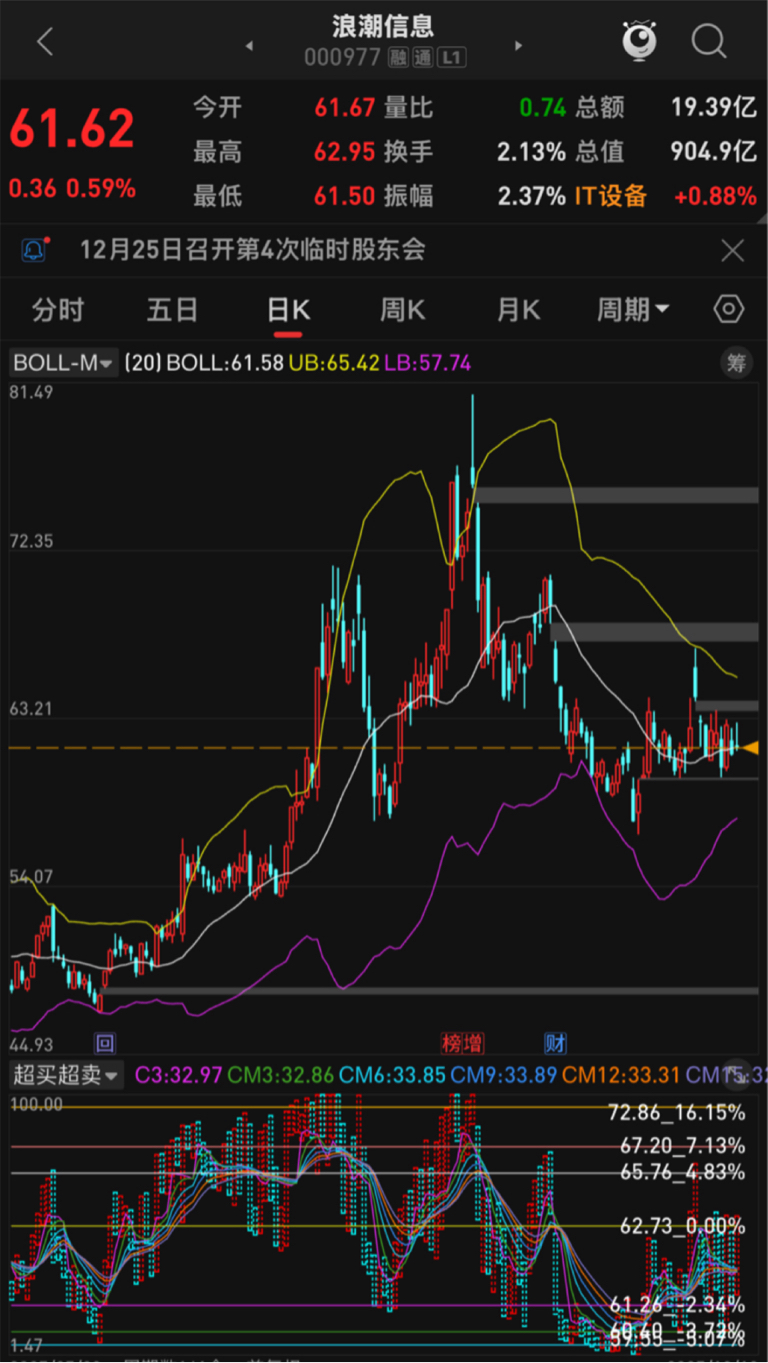Tap the 62.73_0.00% level label

coord(682,1226)
